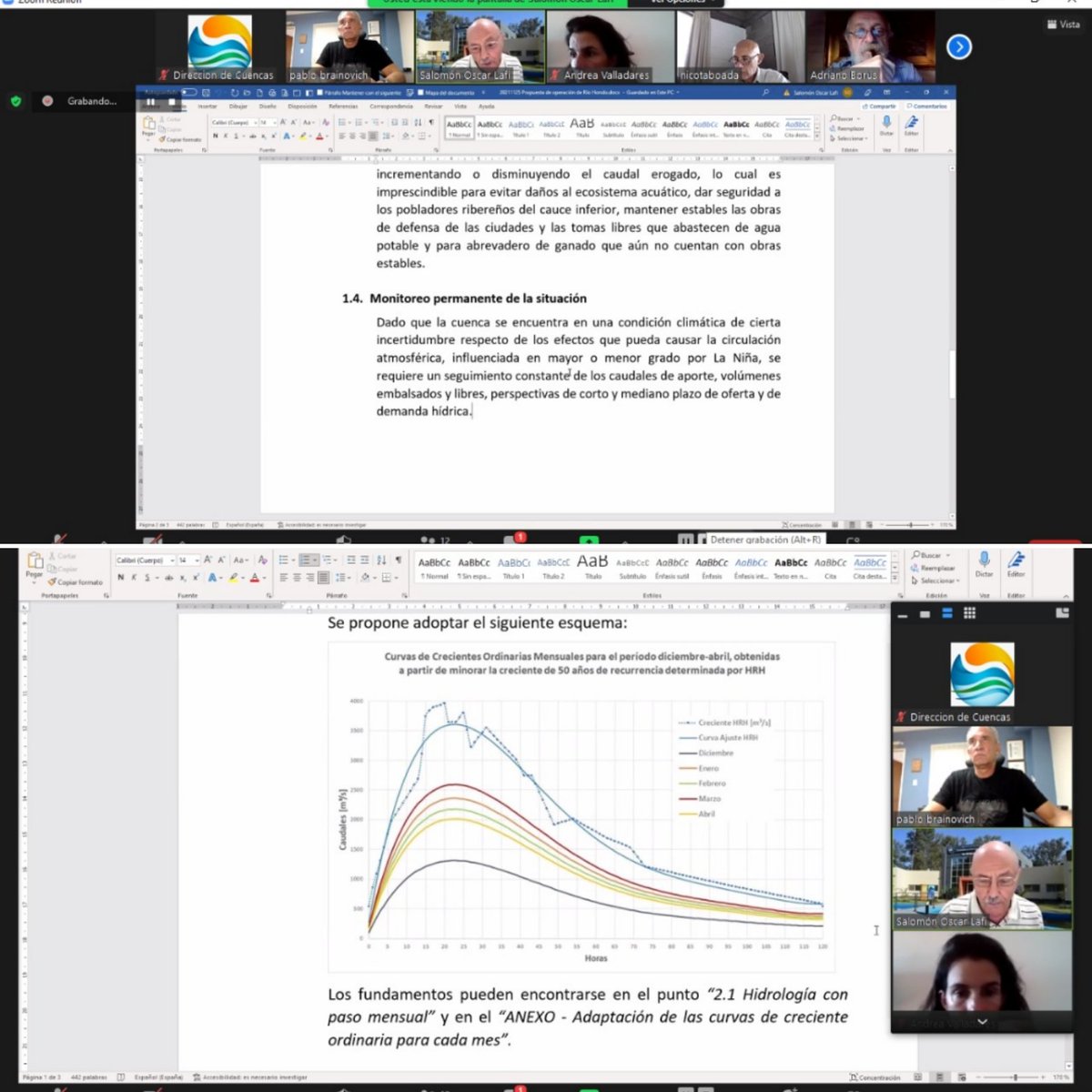1092x1092 pixels.
Task: Toggle strikethrough (ab) in bottom Word ribbon
Action: point(168,578)
